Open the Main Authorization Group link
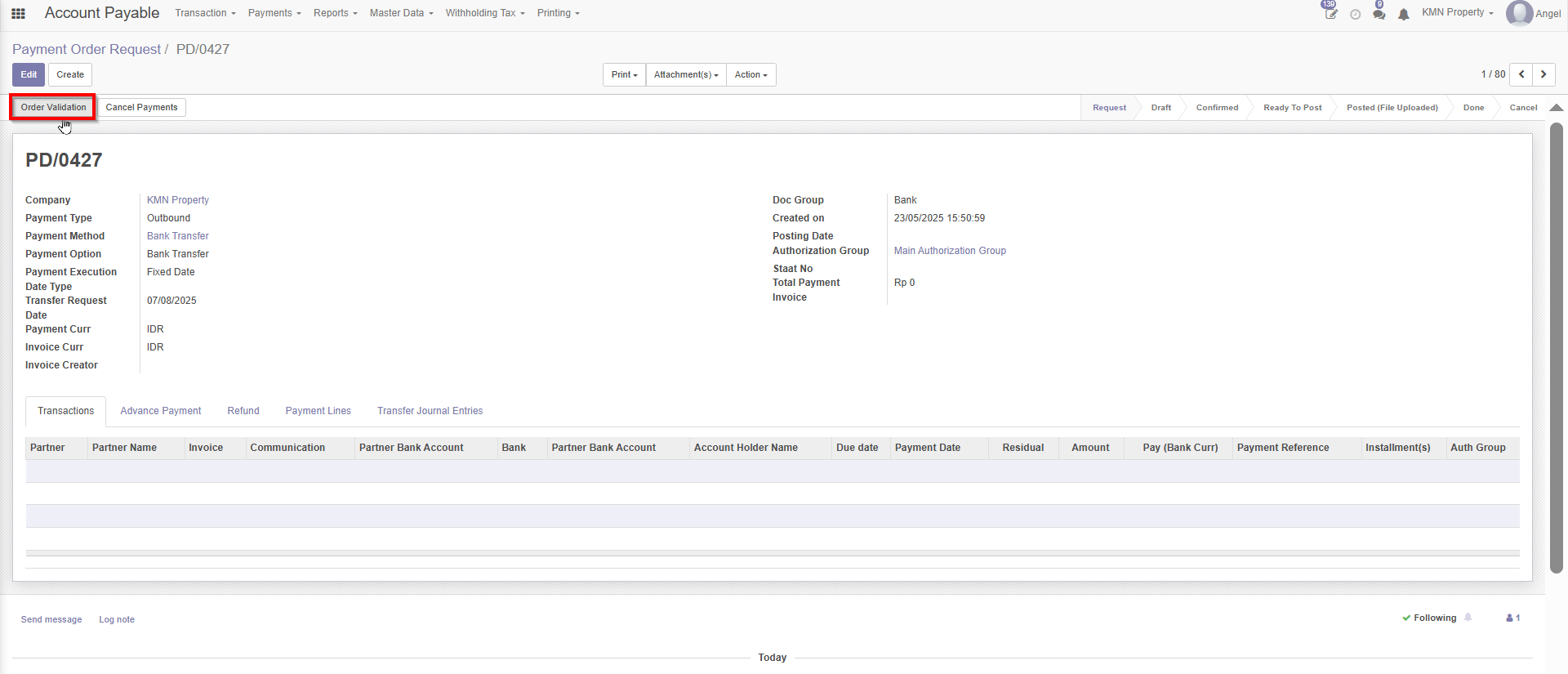The height and width of the screenshot is (674, 1568). (x=950, y=251)
